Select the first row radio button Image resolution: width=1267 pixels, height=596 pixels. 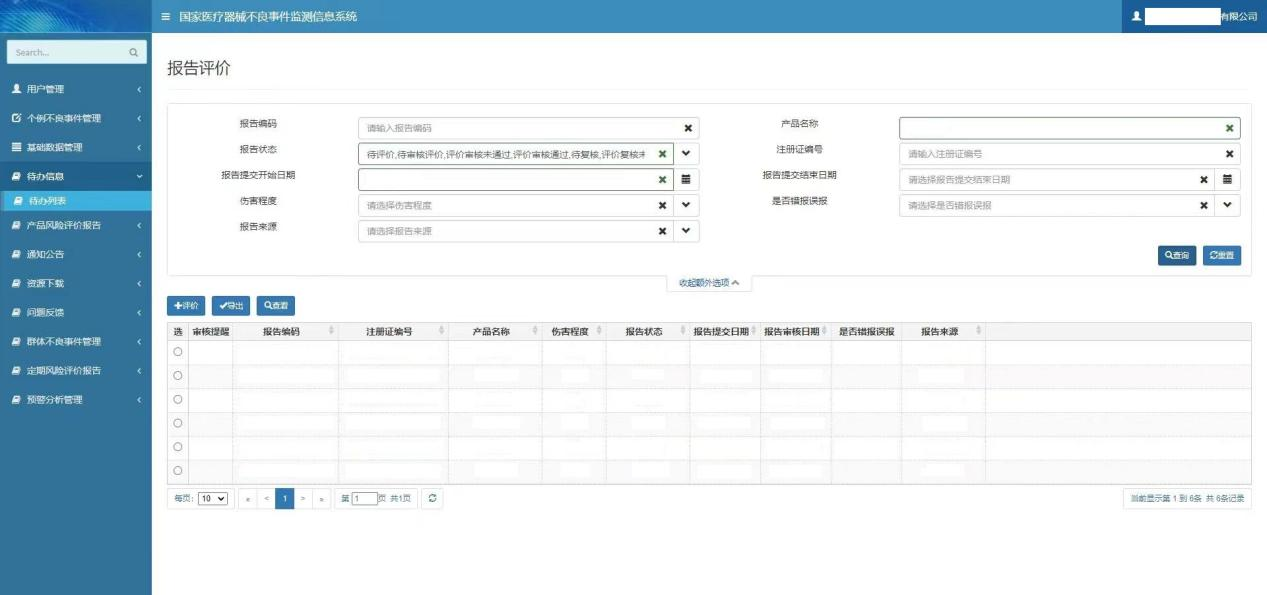pyautogui.click(x=178, y=352)
